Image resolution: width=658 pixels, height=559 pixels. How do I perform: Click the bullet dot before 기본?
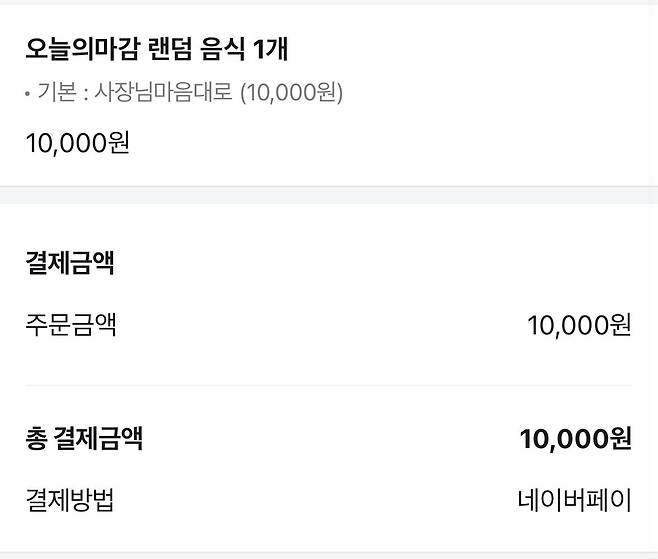28,94
